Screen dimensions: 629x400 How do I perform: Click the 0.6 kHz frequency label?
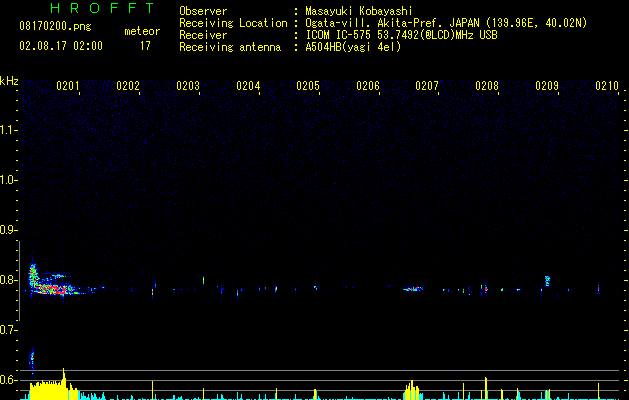[9, 380]
